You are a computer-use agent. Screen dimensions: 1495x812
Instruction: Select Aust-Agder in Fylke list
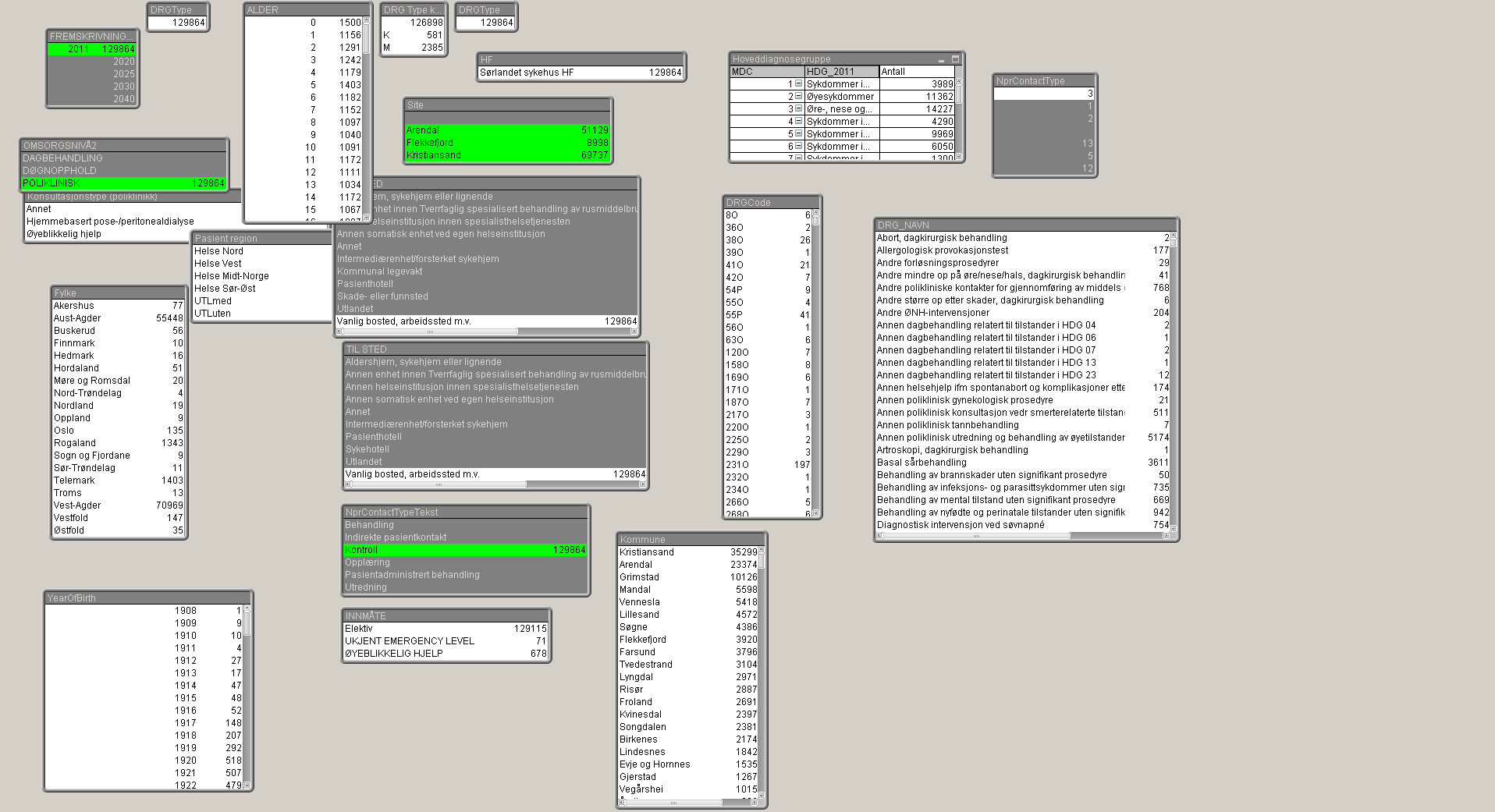point(119,318)
